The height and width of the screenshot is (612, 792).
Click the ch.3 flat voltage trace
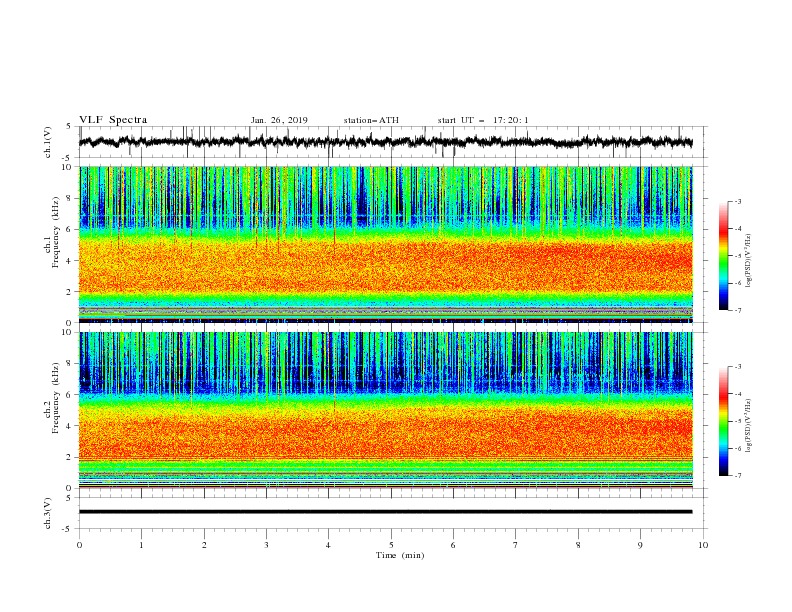(x=386, y=512)
